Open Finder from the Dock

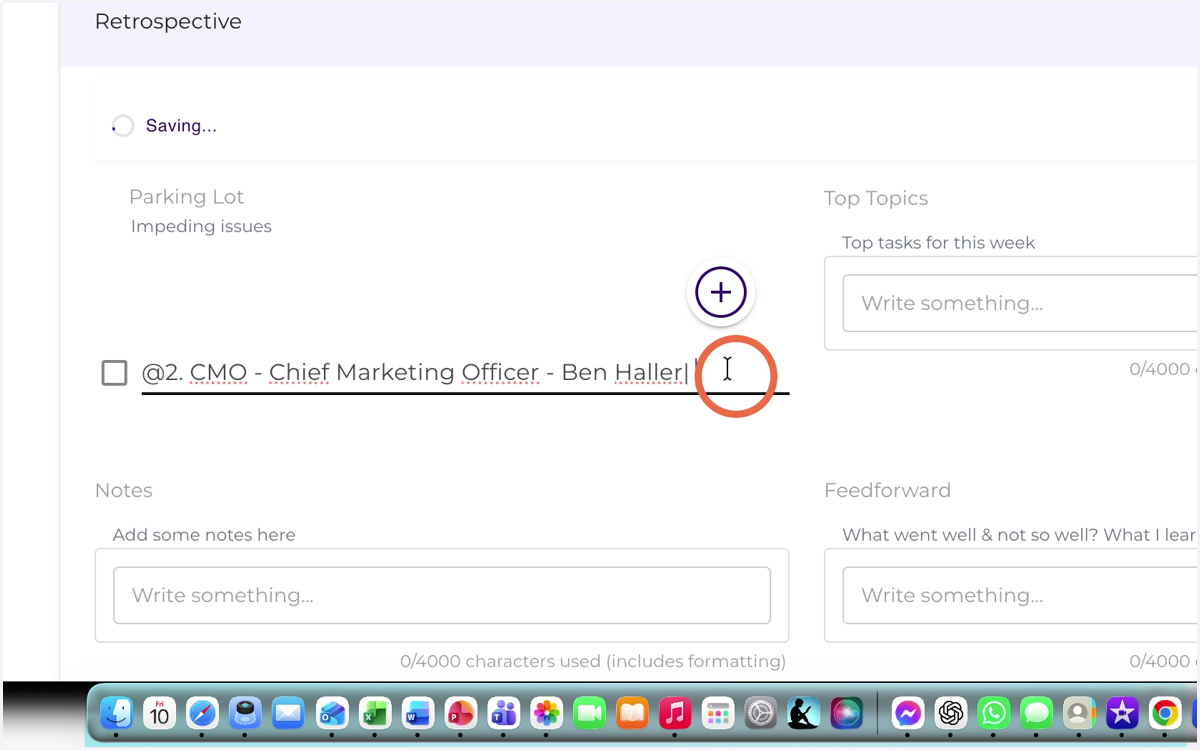click(117, 712)
